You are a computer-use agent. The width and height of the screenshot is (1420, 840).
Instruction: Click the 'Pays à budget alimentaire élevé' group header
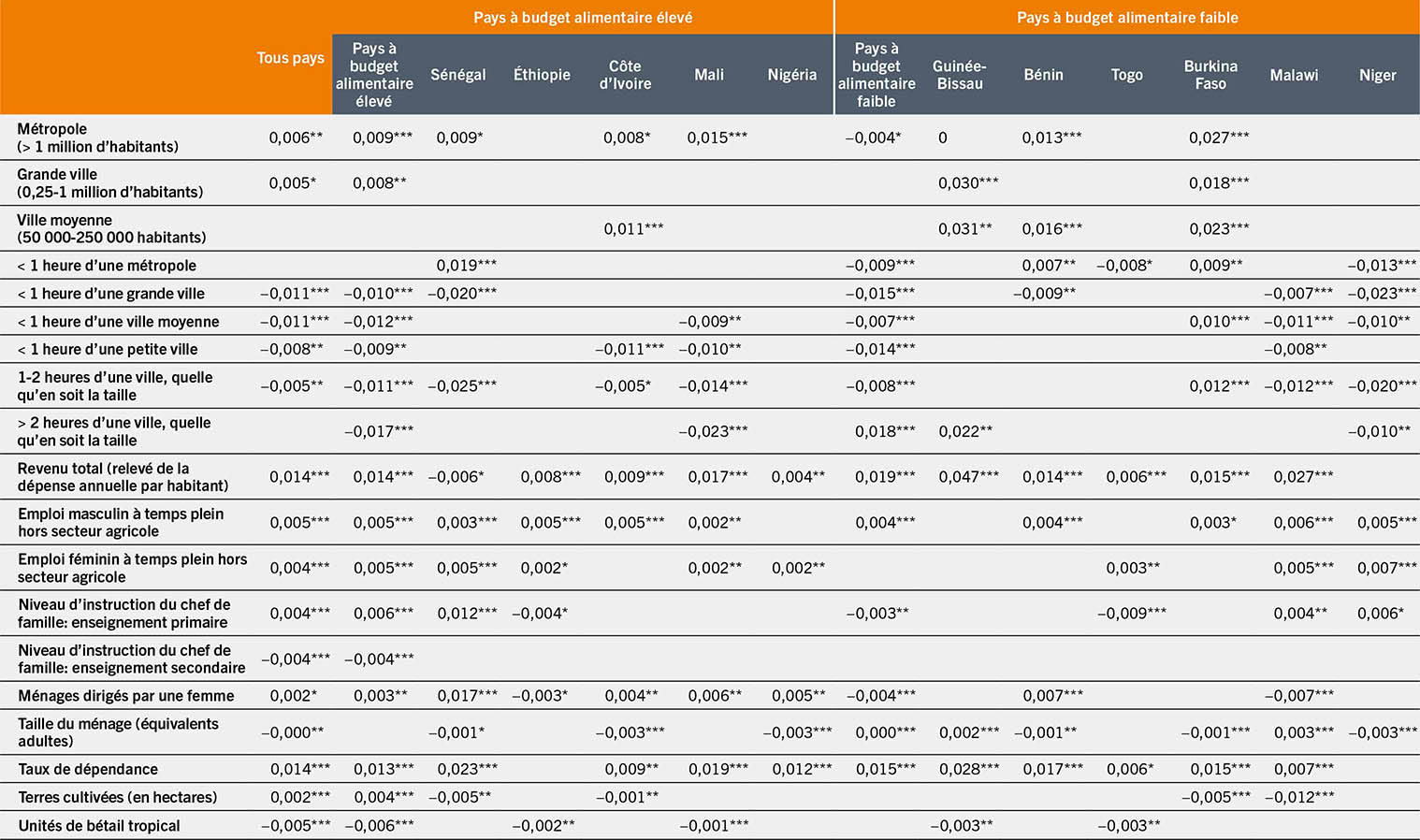coord(582,18)
